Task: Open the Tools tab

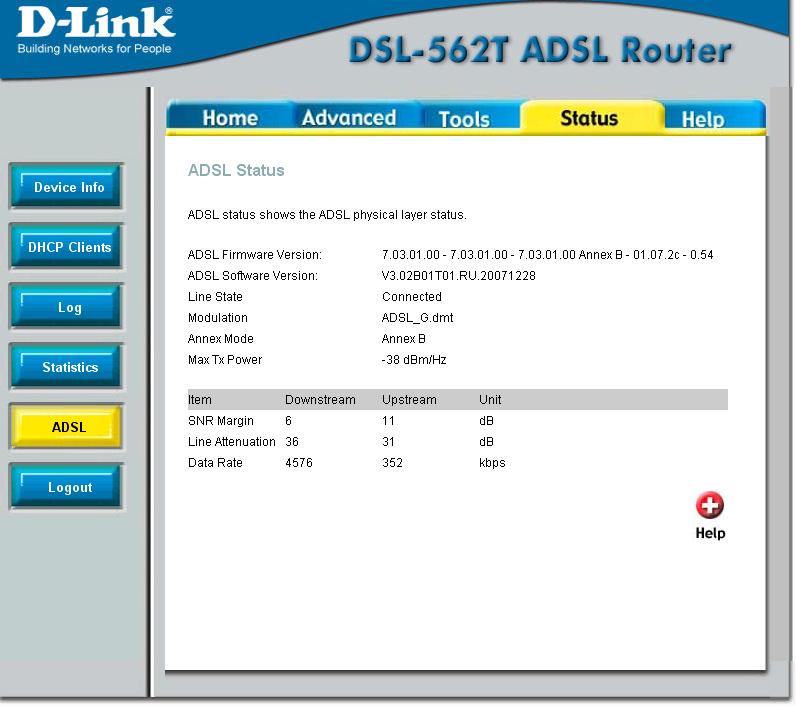Action: point(464,119)
